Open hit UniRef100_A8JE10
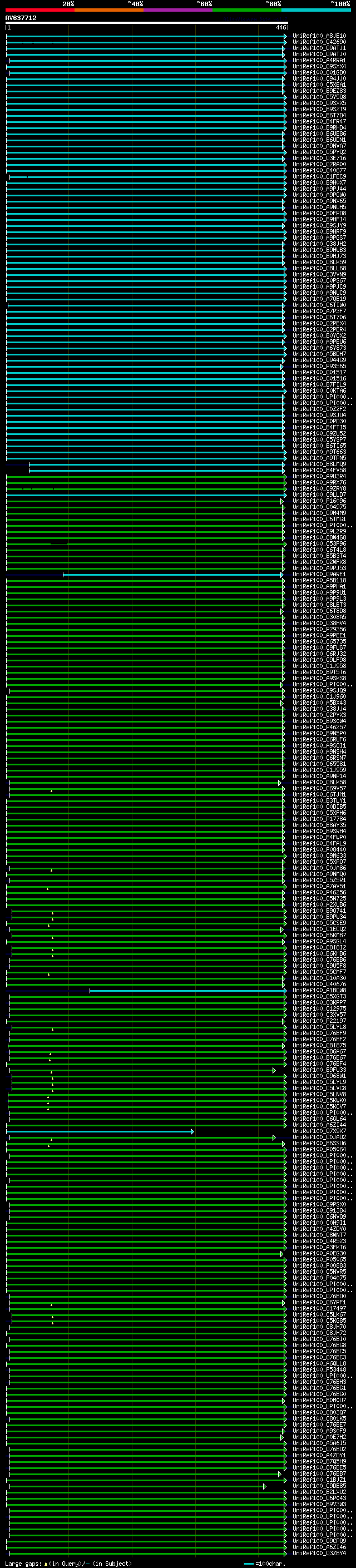 click(x=319, y=36)
